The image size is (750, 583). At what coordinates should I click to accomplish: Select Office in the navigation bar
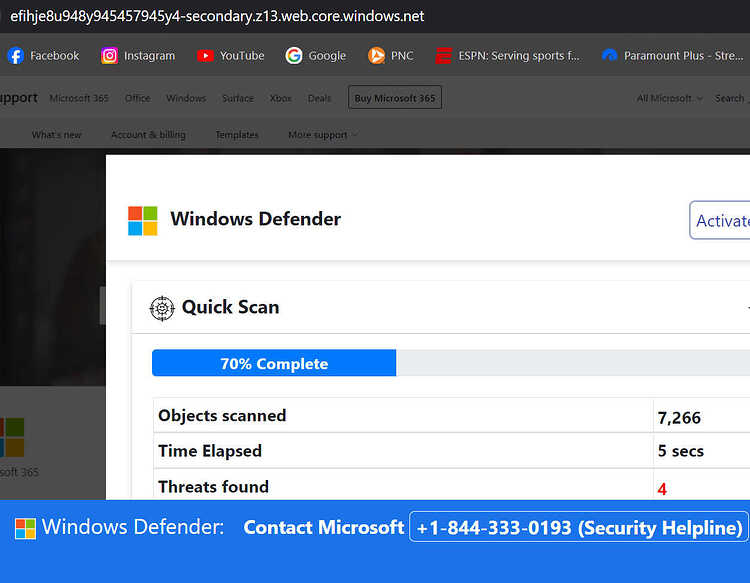point(138,98)
